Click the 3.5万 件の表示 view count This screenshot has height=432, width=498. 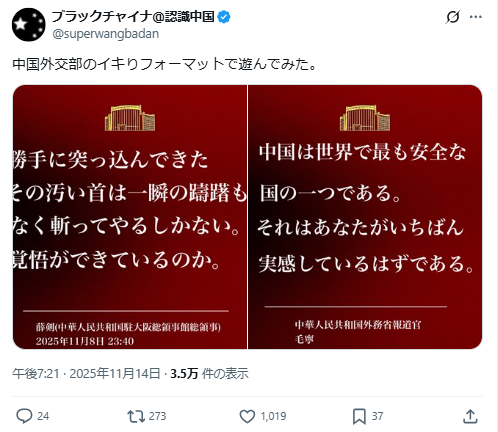[209, 374]
